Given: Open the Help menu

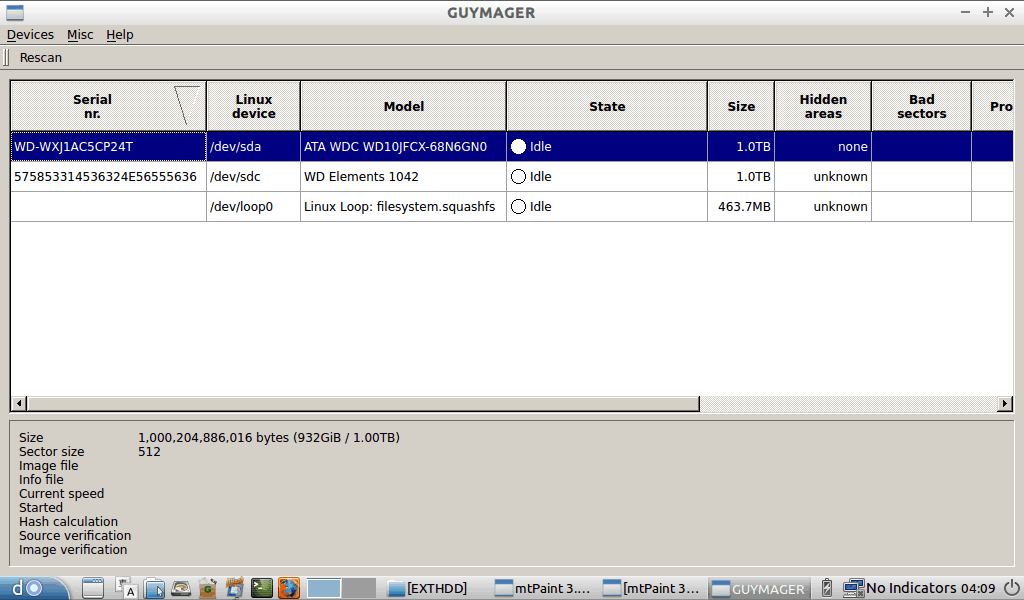Looking at the screenshot, I should pyautogui.click(x=120, y=35).
